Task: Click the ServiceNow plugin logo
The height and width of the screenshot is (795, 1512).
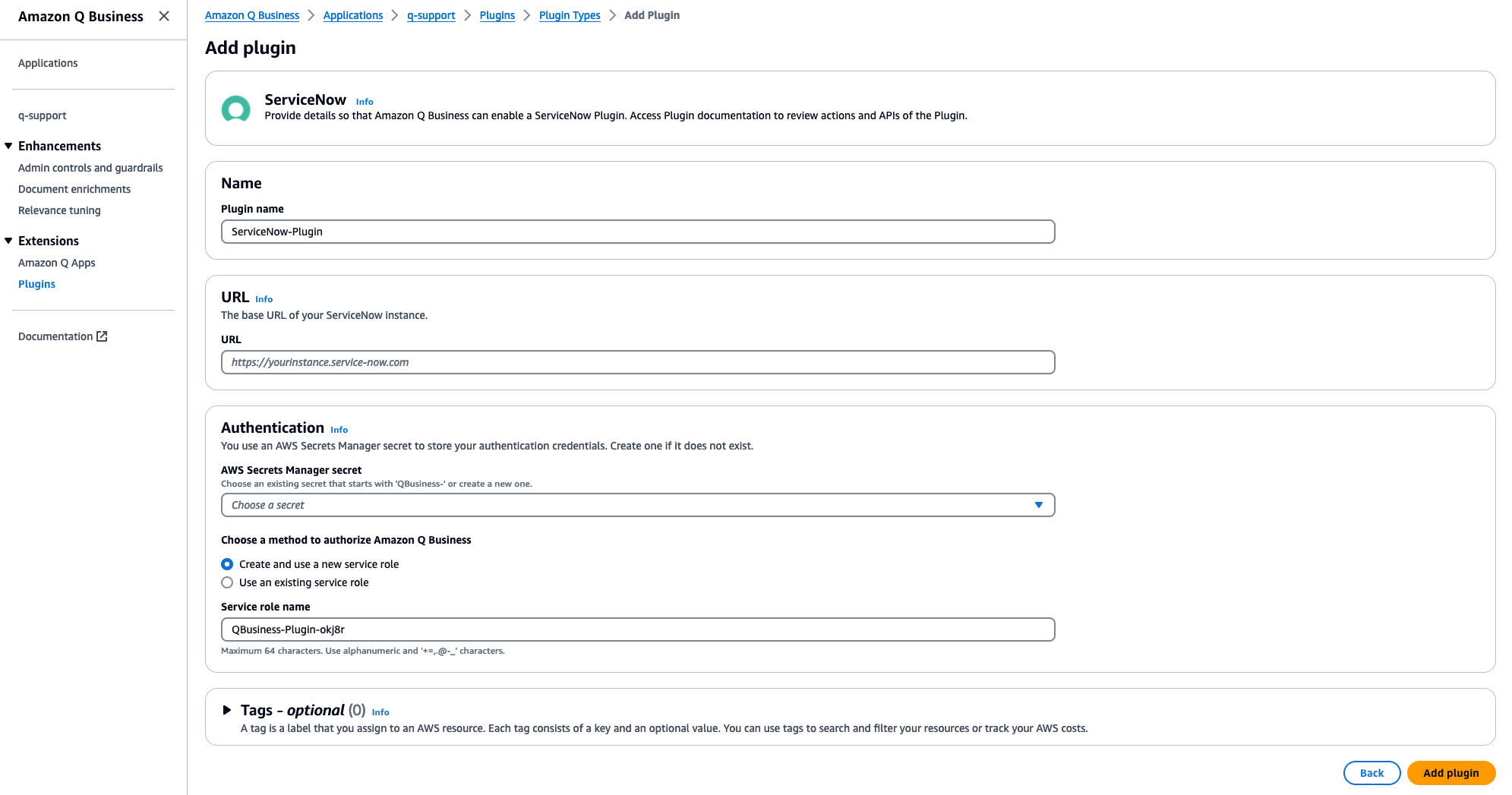Action: pyautogui.click(x=235, y=109)
